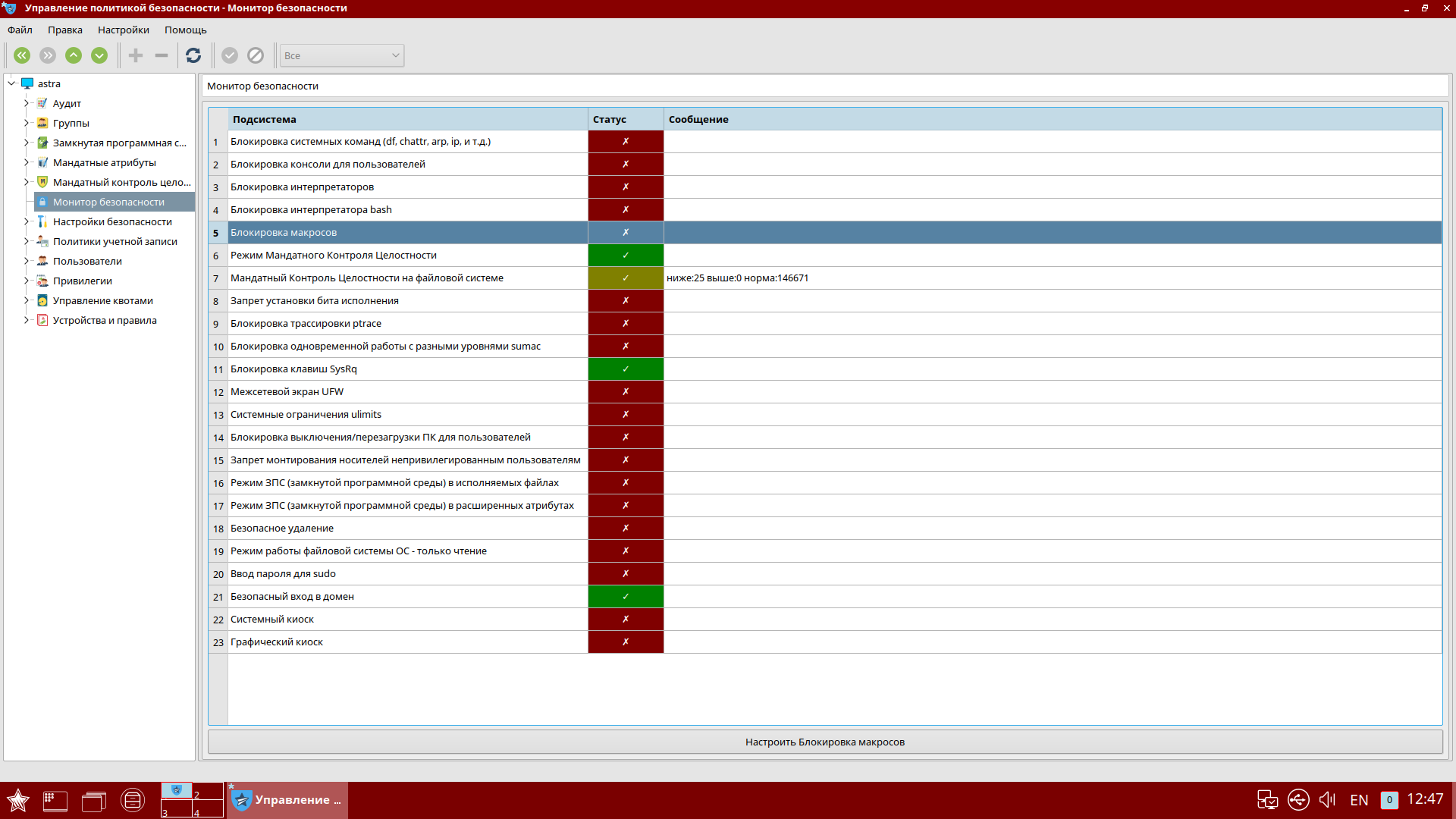Click status cell for Безопасное удаление row
The height and width of the screenshot is (819, 1456).
click(626, 529)
